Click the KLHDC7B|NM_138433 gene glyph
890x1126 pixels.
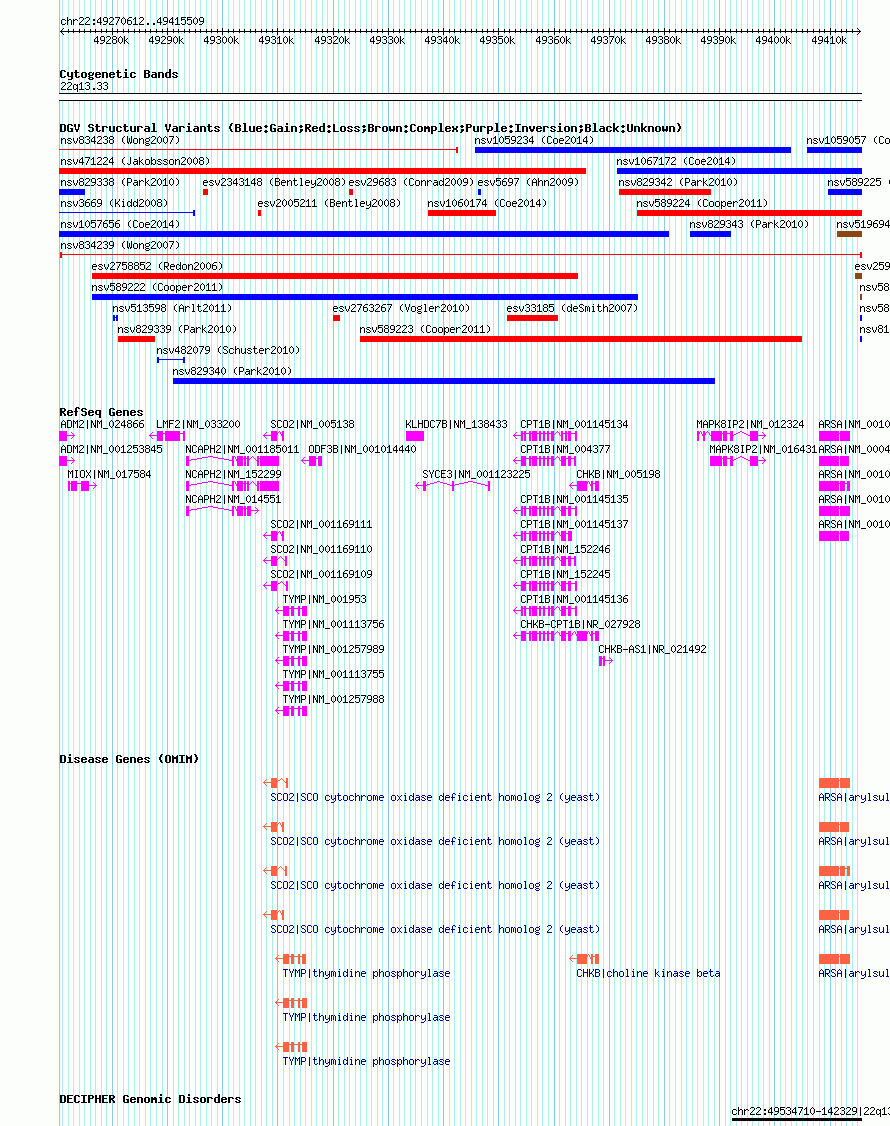415,436
